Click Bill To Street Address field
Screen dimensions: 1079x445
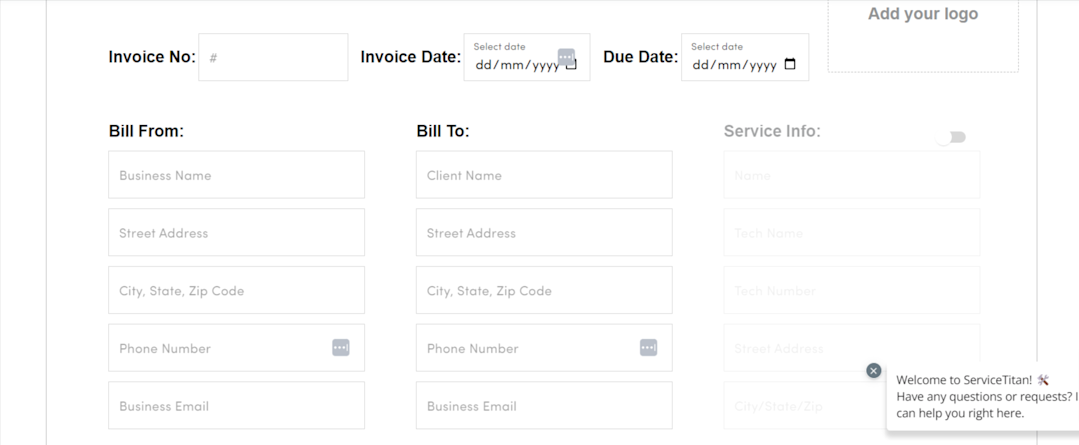tap(544, 232)
